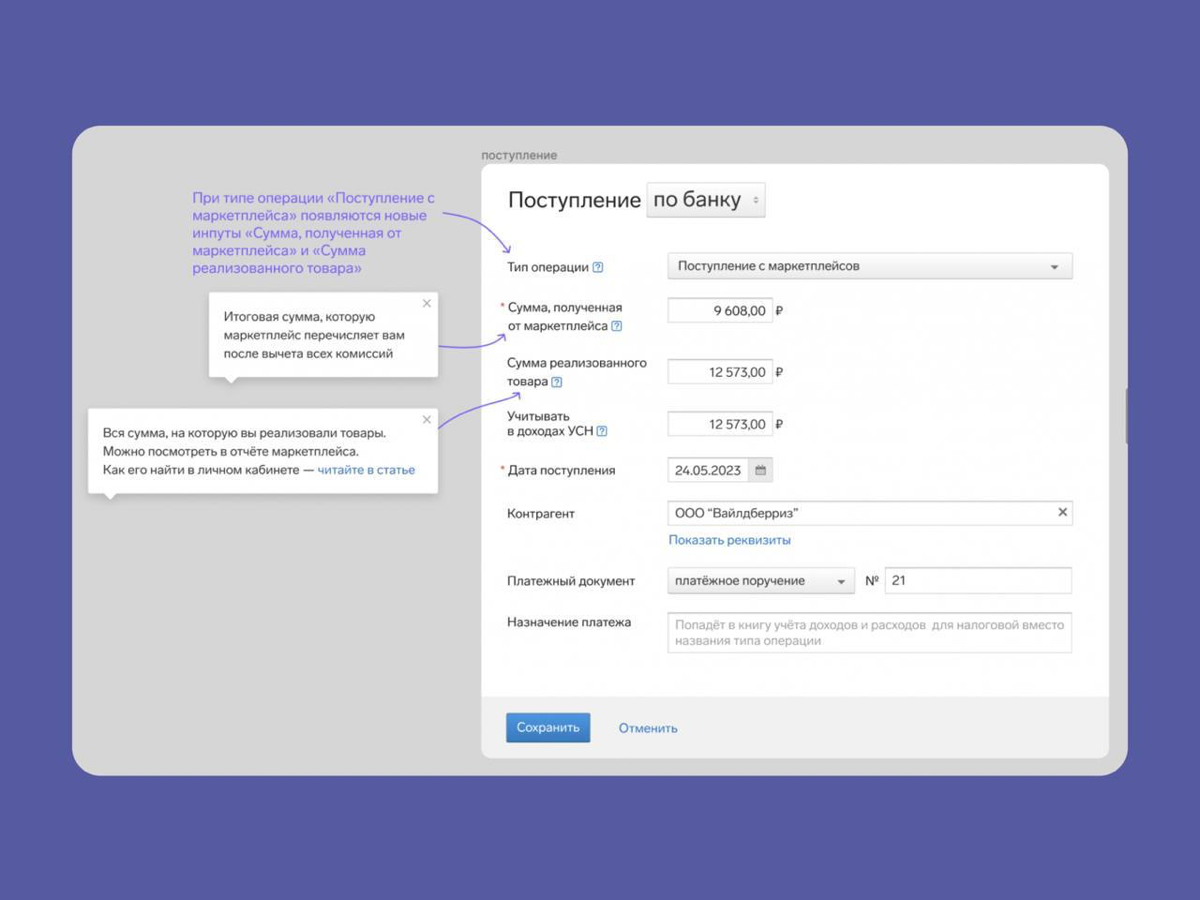
Task: Click the "Сохранить" button
Action: [548, 727]
